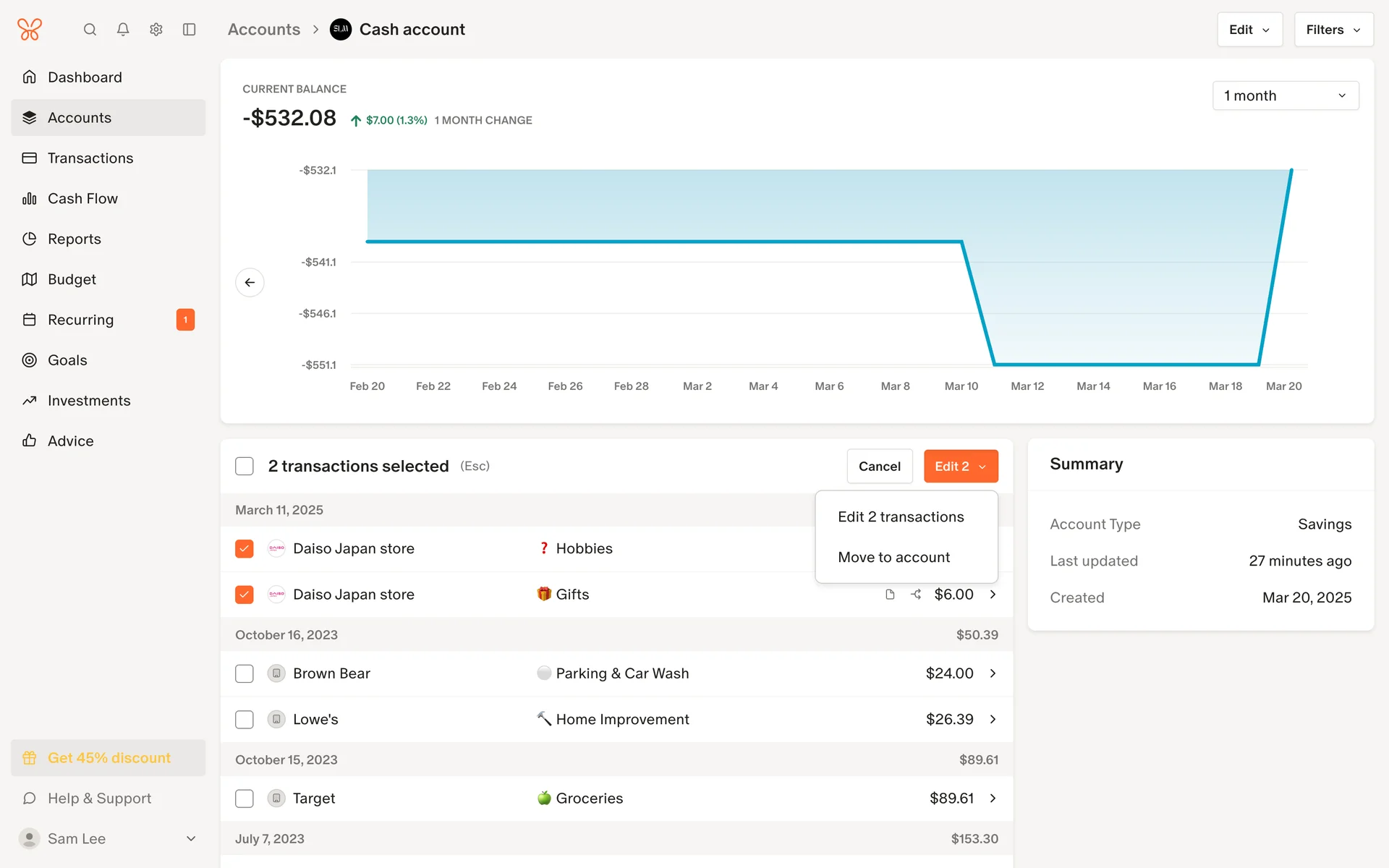The width and height of the screenshot is (1389, 868).
Task: Click Get 45% discount link
Action: [109, 758]
